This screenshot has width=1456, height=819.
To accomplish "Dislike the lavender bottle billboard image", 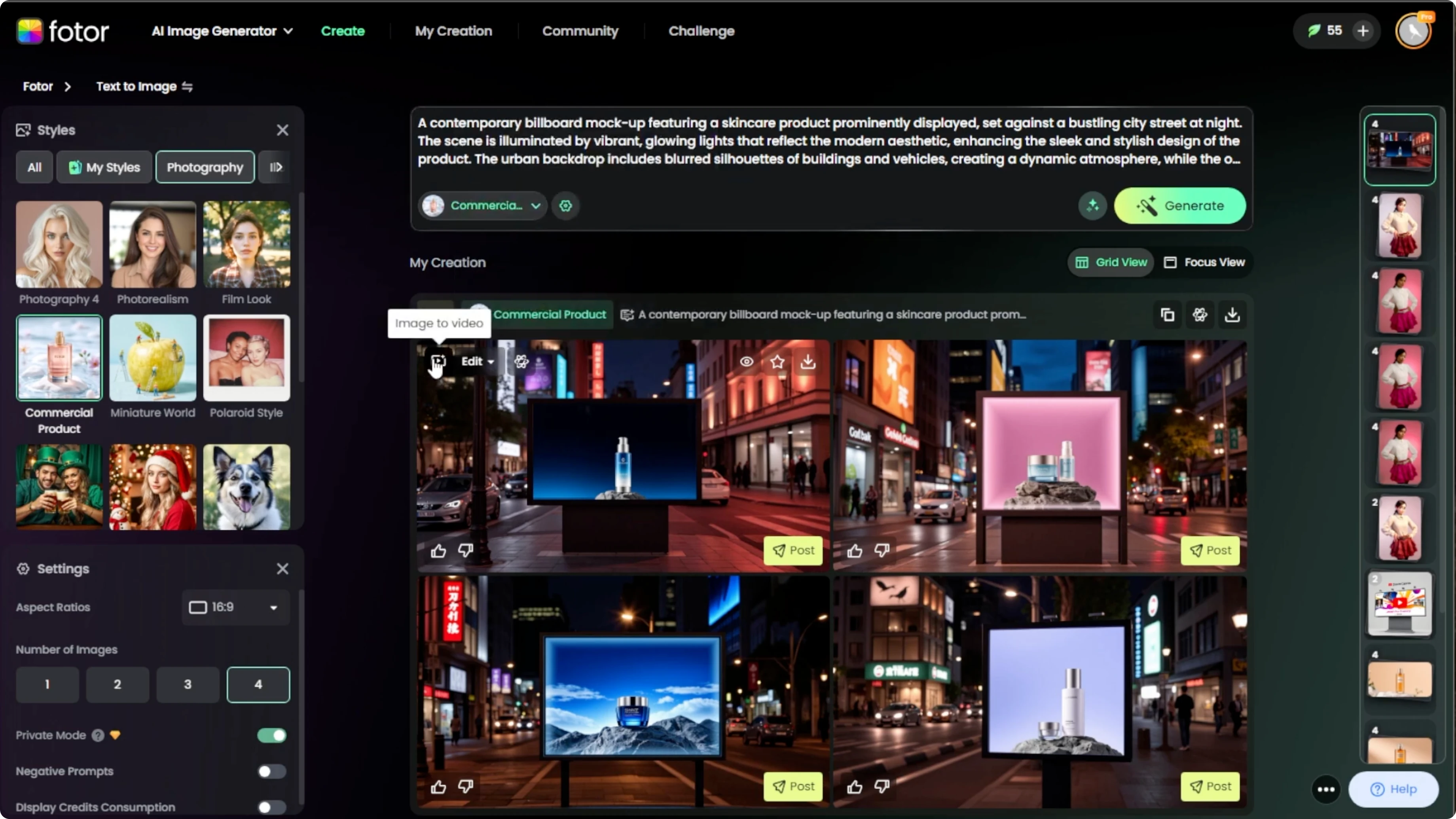I will [882, 786].
